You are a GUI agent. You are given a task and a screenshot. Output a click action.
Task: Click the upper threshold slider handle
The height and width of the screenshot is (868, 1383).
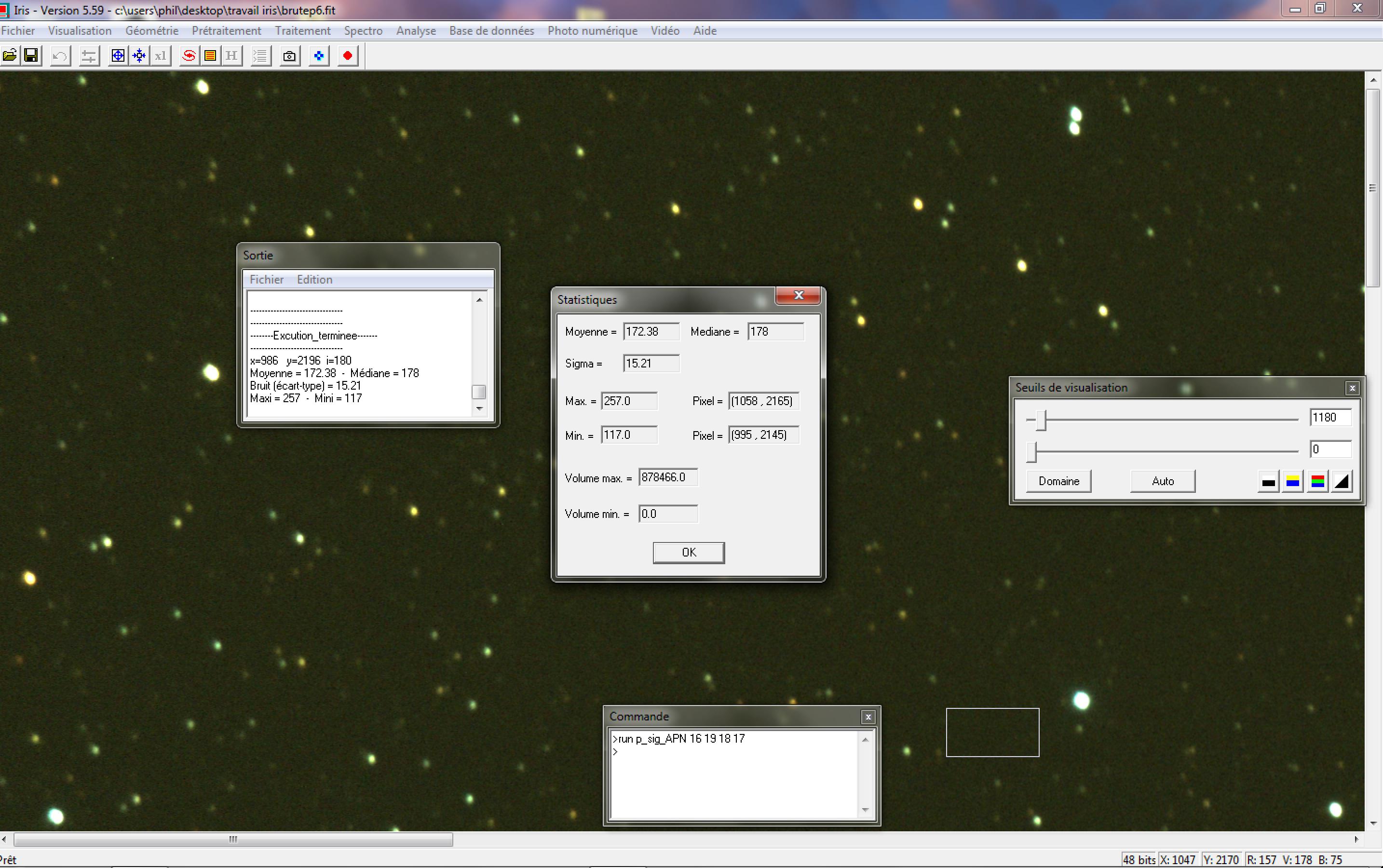(1041, 420)
